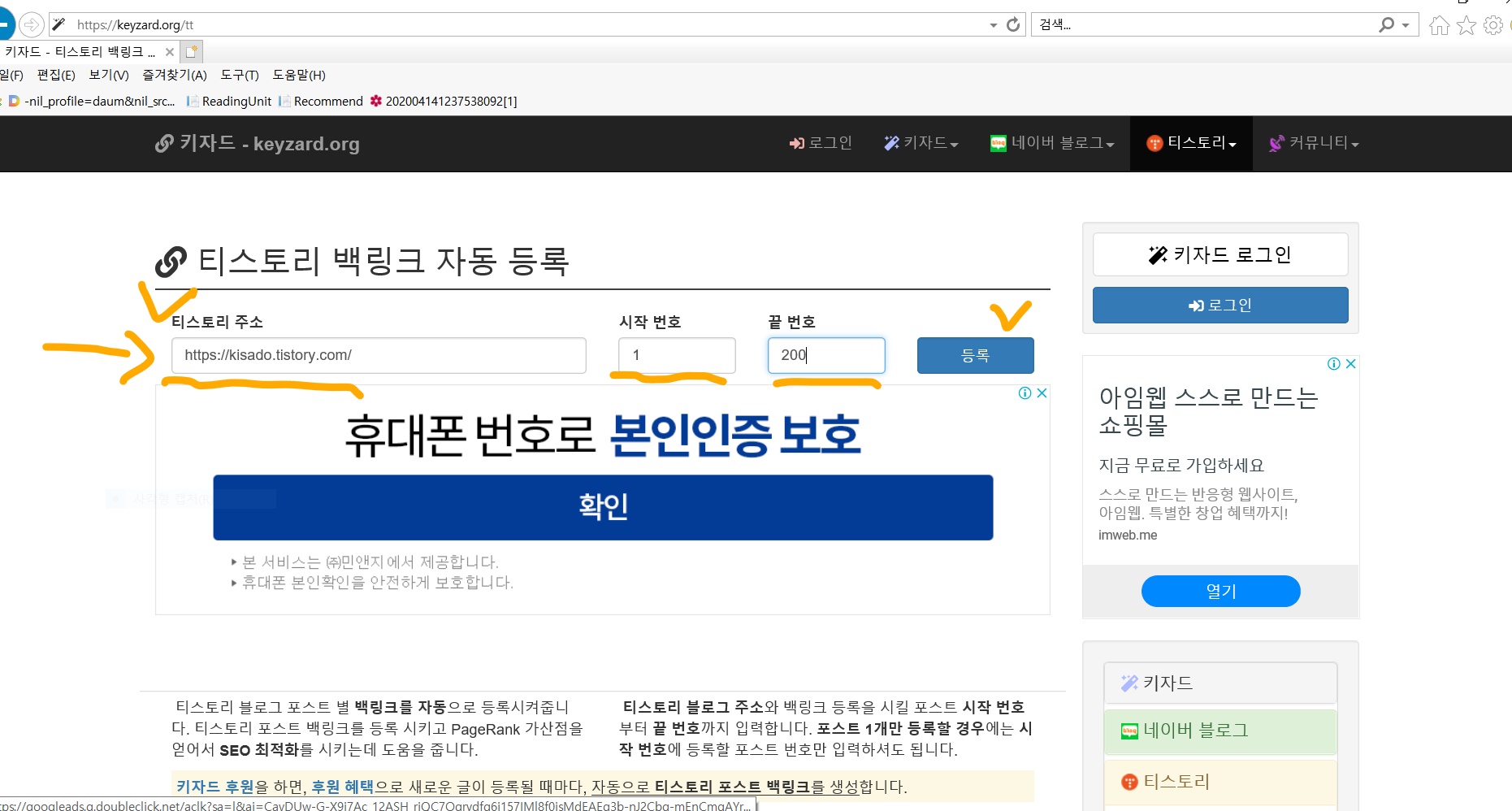Click 아임웹 스스로 만드는 쇼핑몰 ad title
Viewport: 1512px width, 811px height.
point(1208,410)
